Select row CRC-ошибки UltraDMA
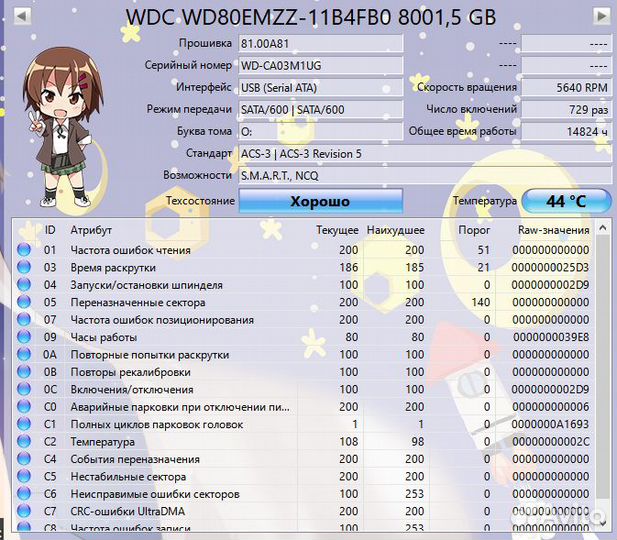 tap(303, 511)
